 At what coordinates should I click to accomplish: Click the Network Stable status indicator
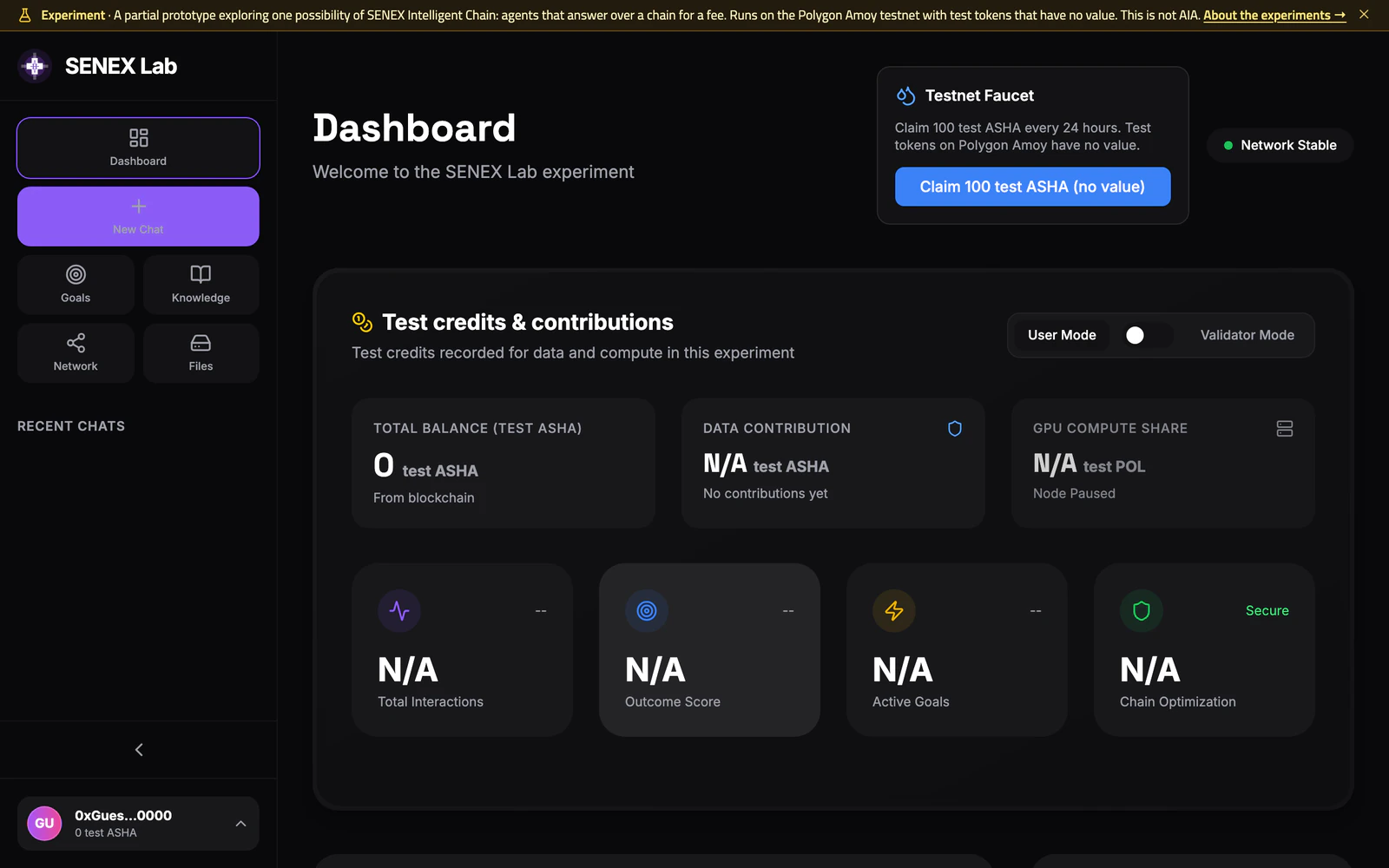(1280, 145)
